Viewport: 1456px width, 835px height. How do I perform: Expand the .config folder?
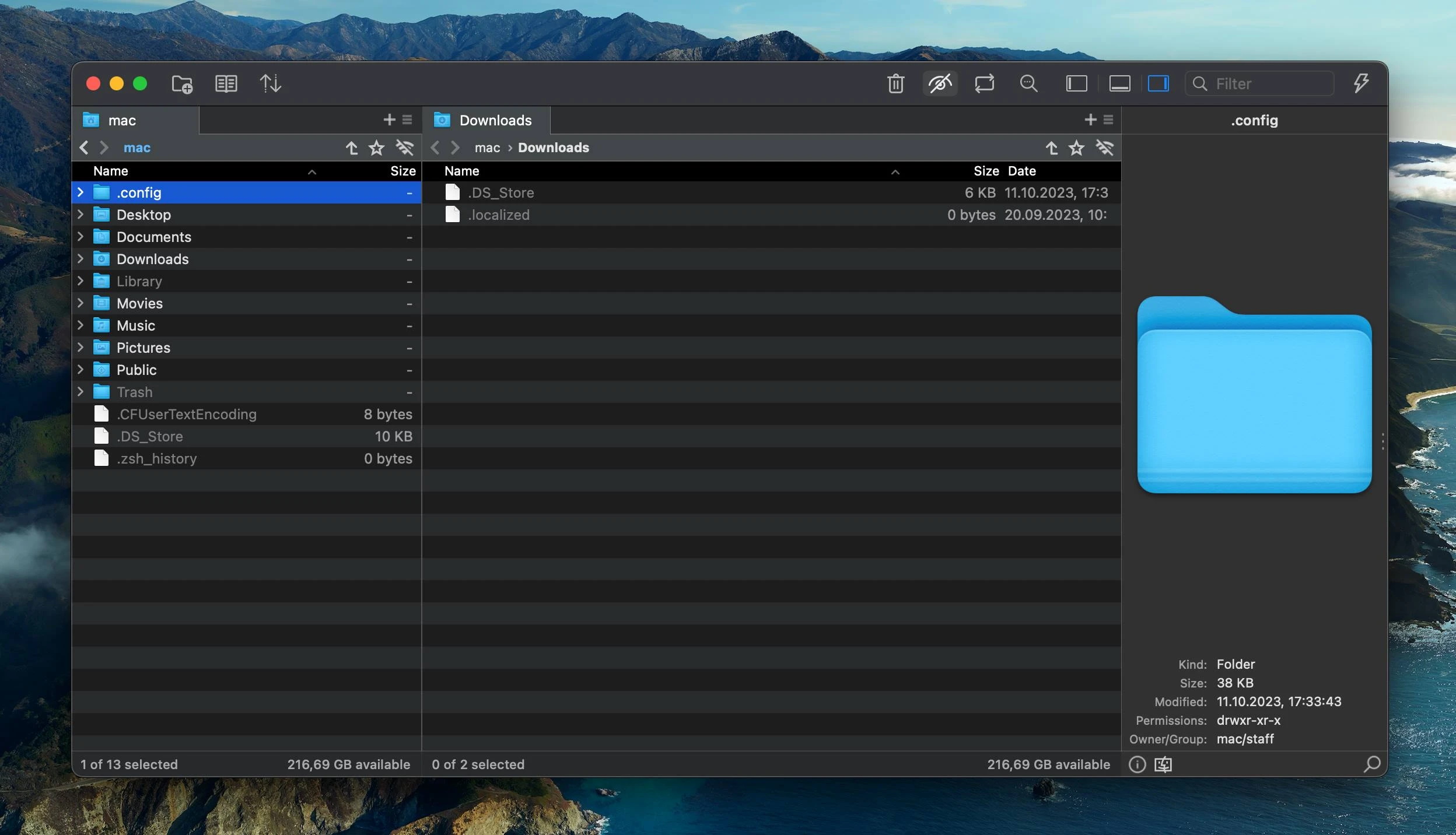80,192
